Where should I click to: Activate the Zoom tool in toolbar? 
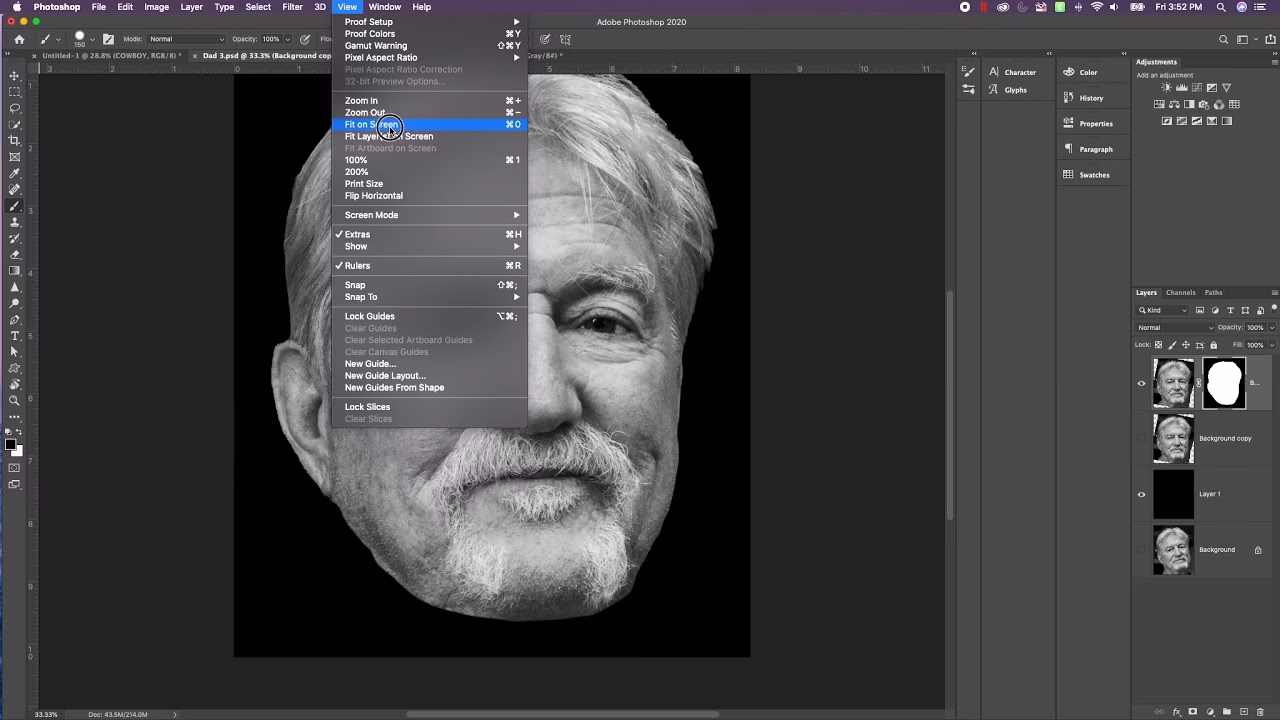pos(14,400)
